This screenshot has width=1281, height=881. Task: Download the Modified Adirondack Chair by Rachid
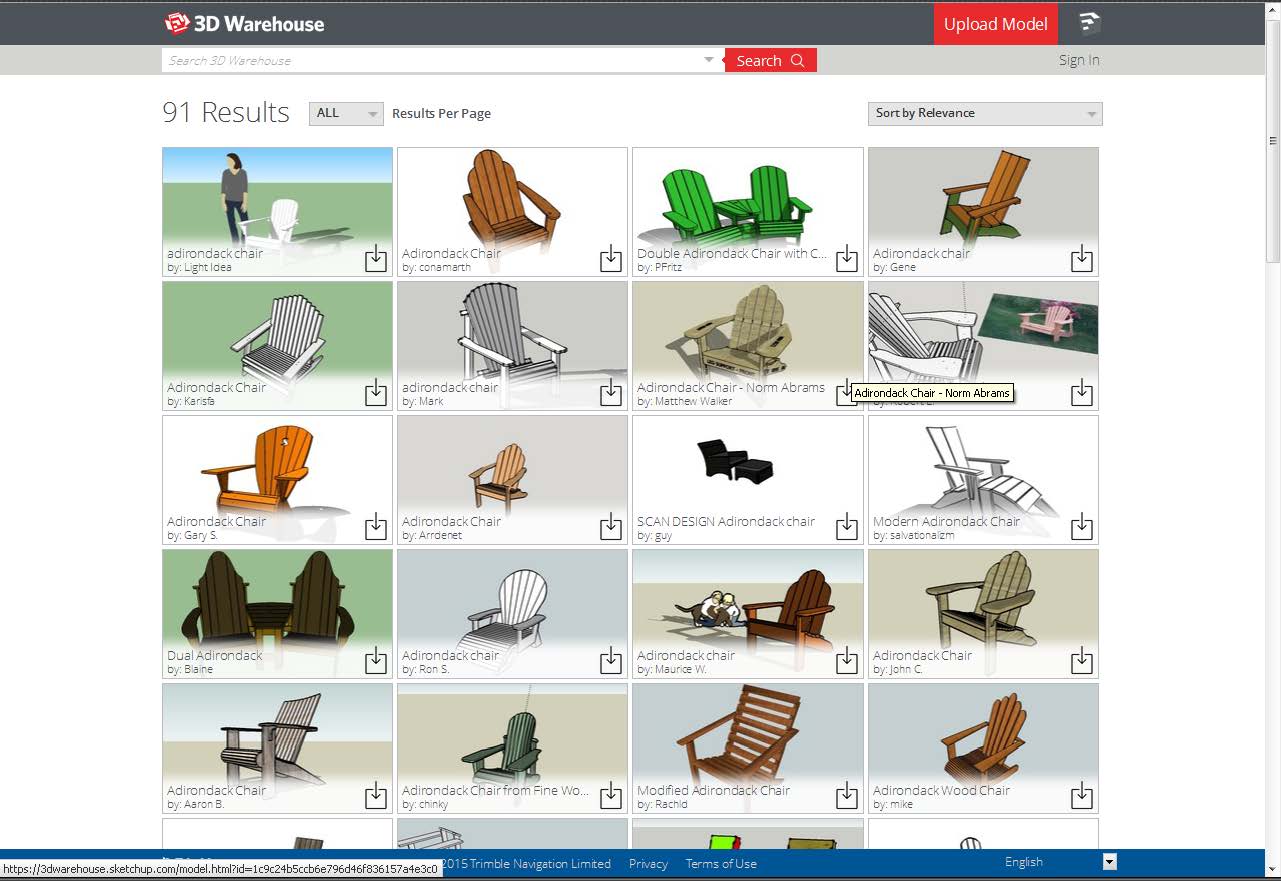click(846, 796)
